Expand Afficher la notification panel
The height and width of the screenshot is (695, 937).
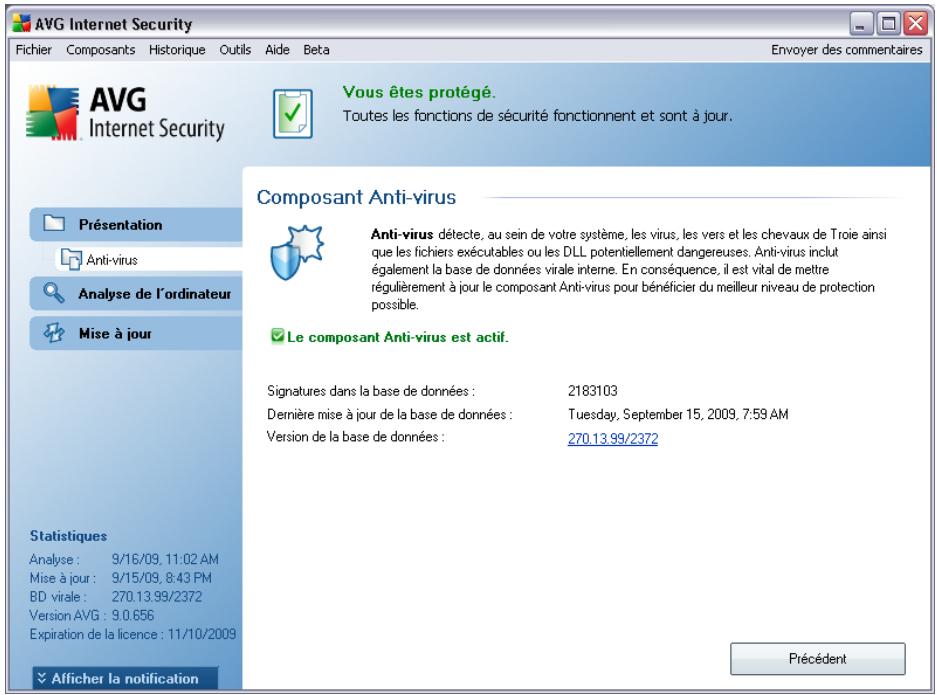(x=125, y=678)
